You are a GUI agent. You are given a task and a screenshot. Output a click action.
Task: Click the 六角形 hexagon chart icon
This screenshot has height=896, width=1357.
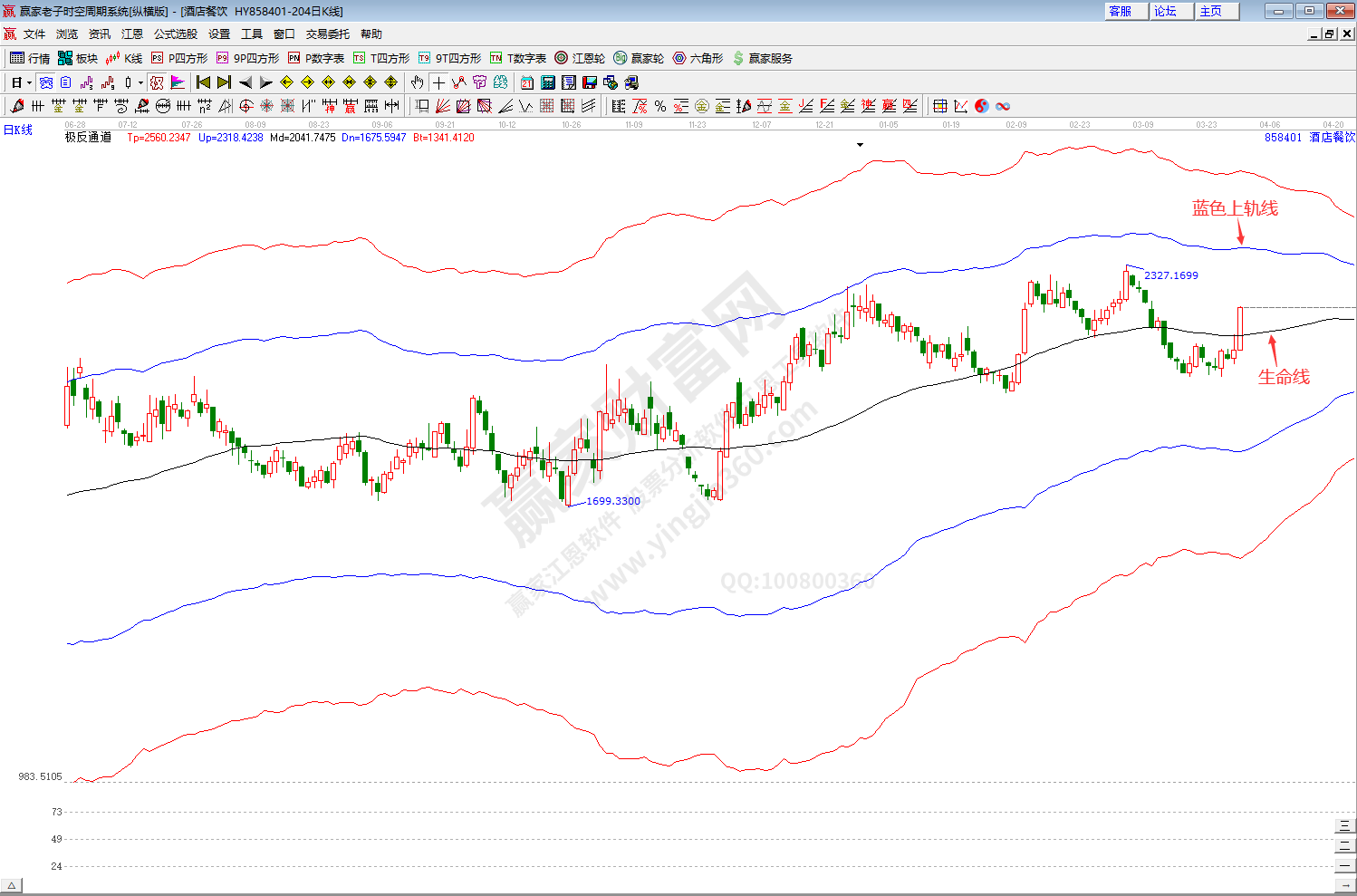(x=698, y=58)
